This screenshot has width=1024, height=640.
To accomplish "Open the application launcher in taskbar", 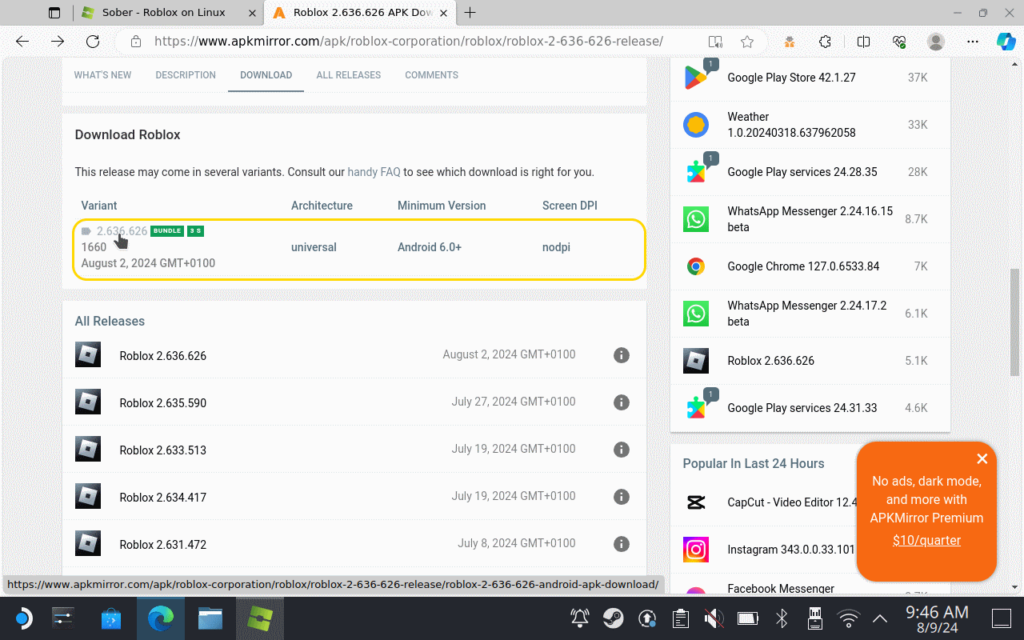I will (x=22, y=618).
